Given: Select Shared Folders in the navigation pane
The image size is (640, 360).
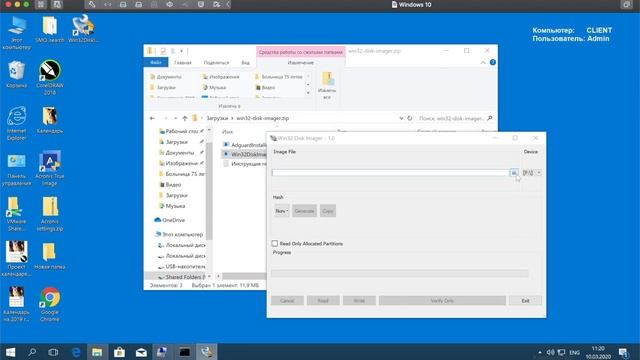Looking at the screenshot, I should [181, 277].
